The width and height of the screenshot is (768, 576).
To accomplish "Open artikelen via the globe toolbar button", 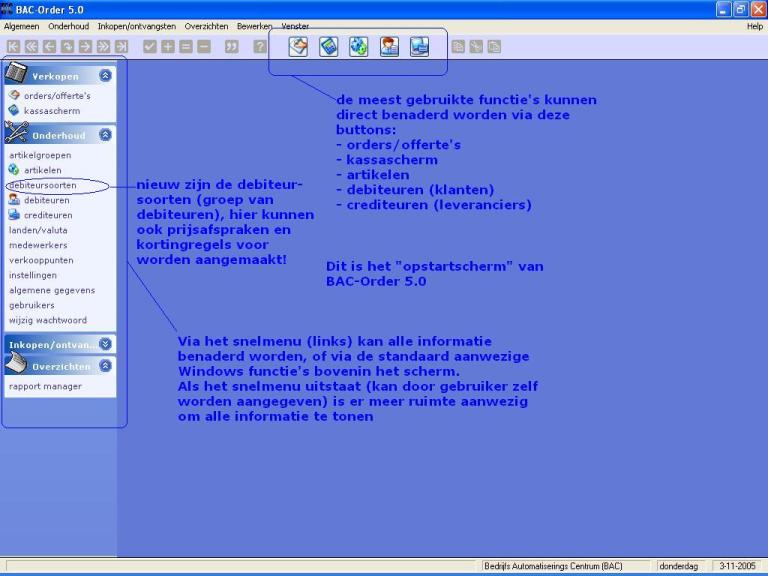I will 359,47.
